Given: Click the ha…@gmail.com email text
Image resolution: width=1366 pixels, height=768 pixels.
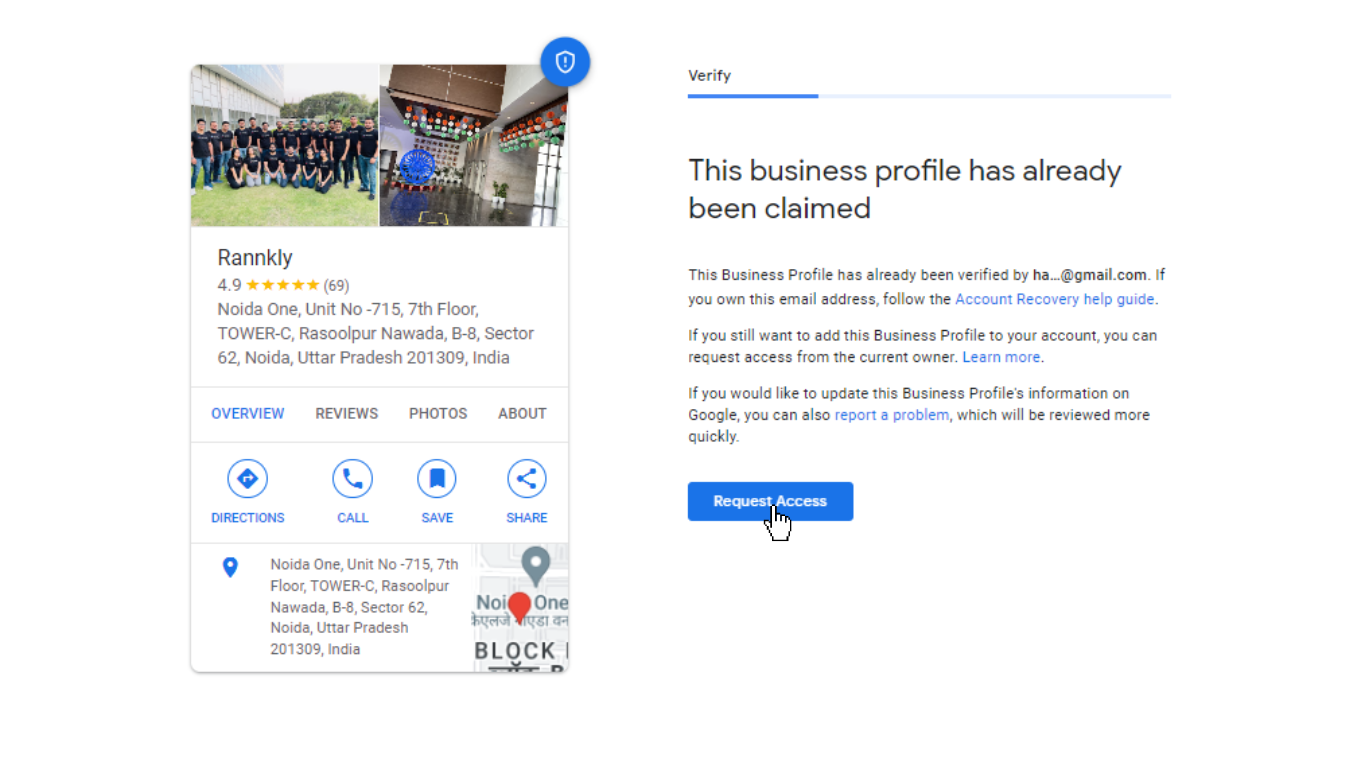Looking at the screenshot, I should pos(1089,275).
